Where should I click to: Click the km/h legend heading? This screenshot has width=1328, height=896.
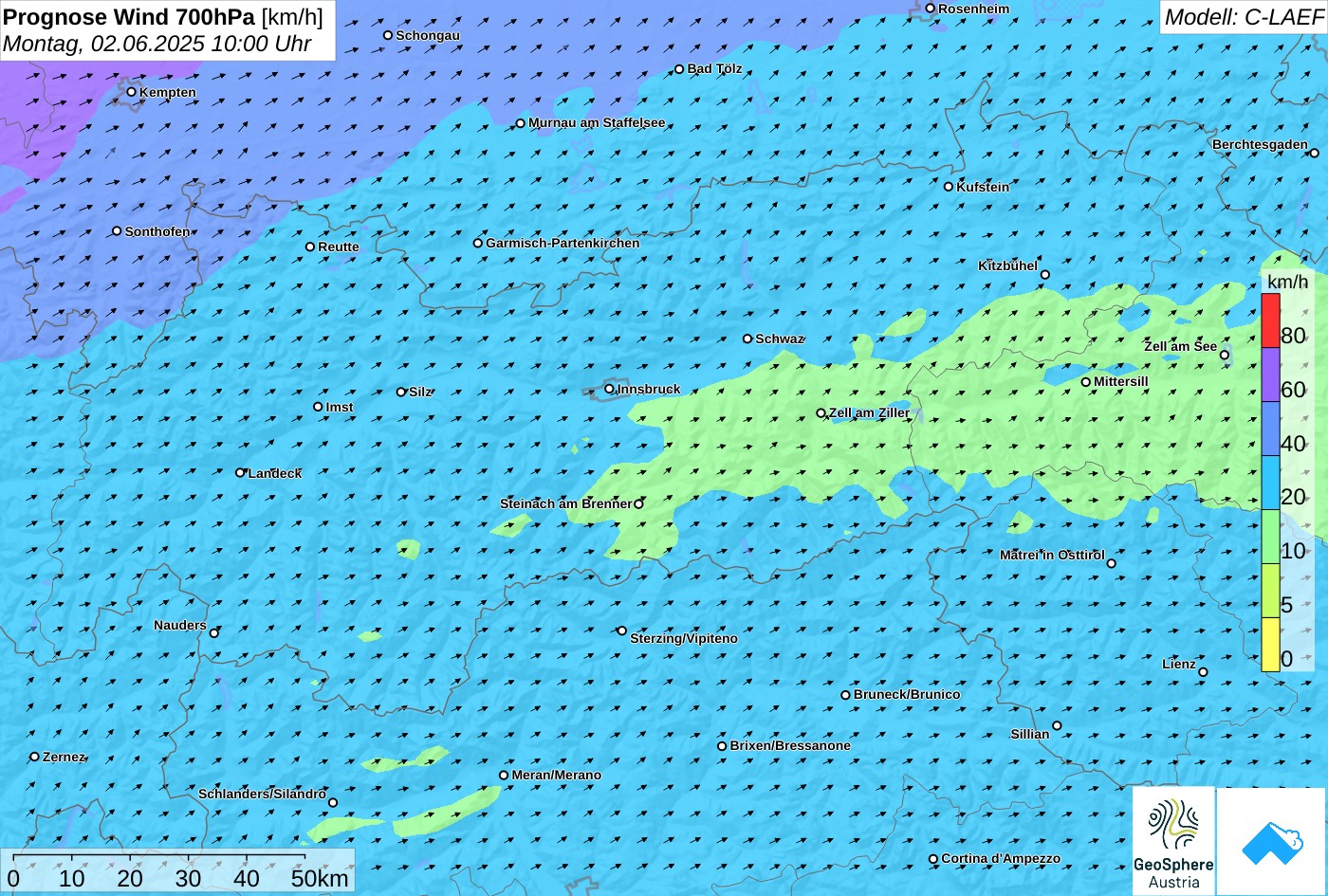pyautogui.click(x=1287, y=282)
